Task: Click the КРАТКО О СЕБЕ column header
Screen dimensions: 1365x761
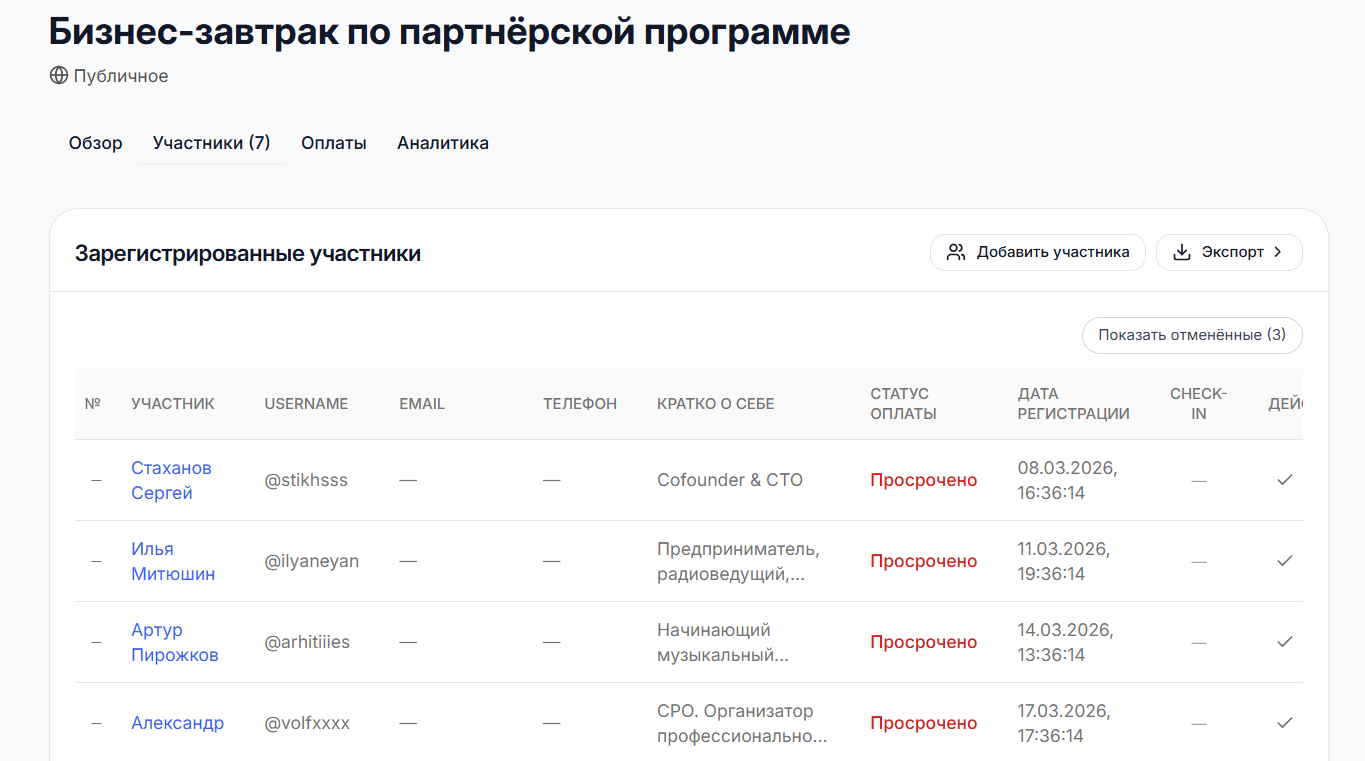Action: (x=716, y=404)
